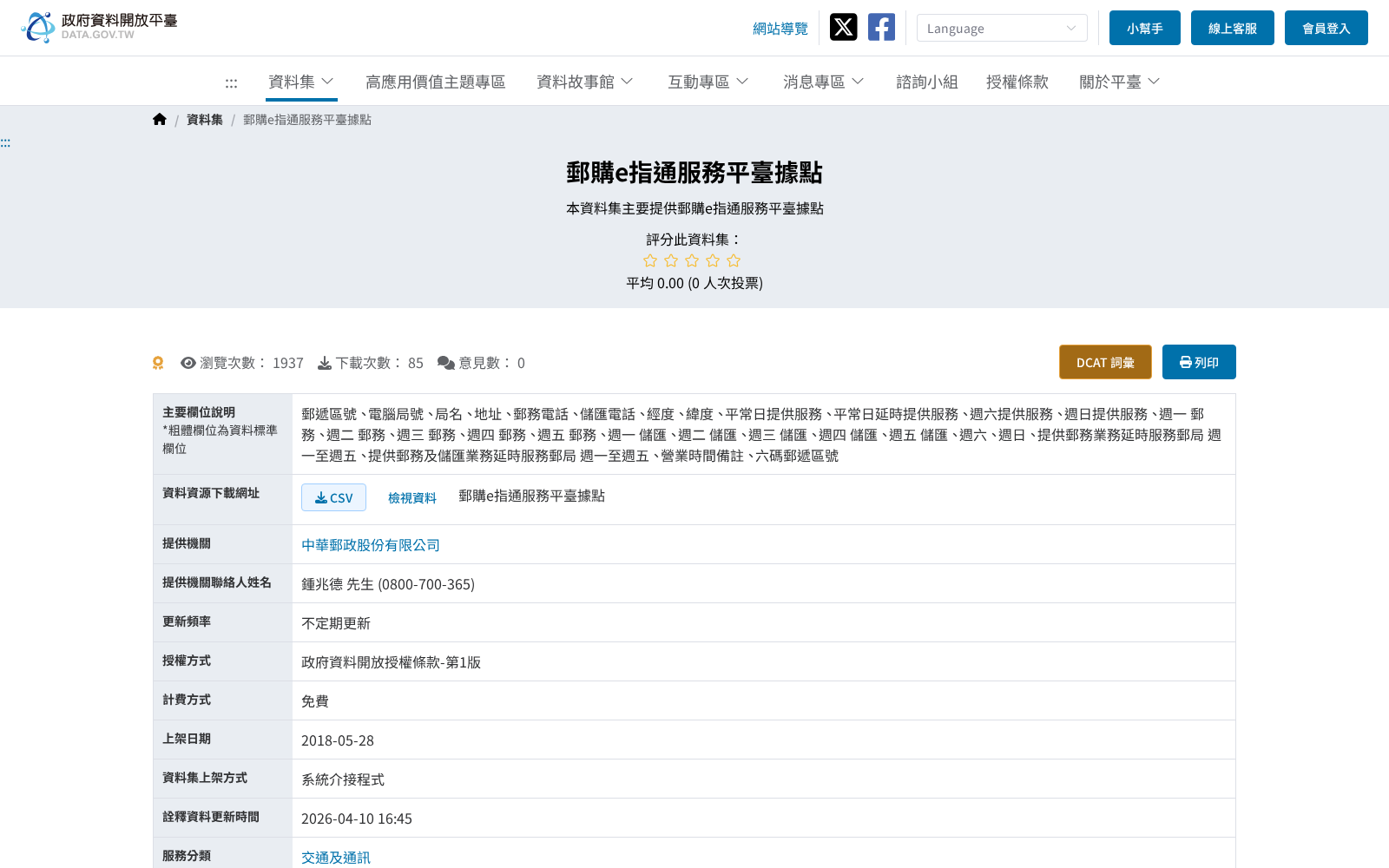Click the 檢視資料 link

(412, 497)
